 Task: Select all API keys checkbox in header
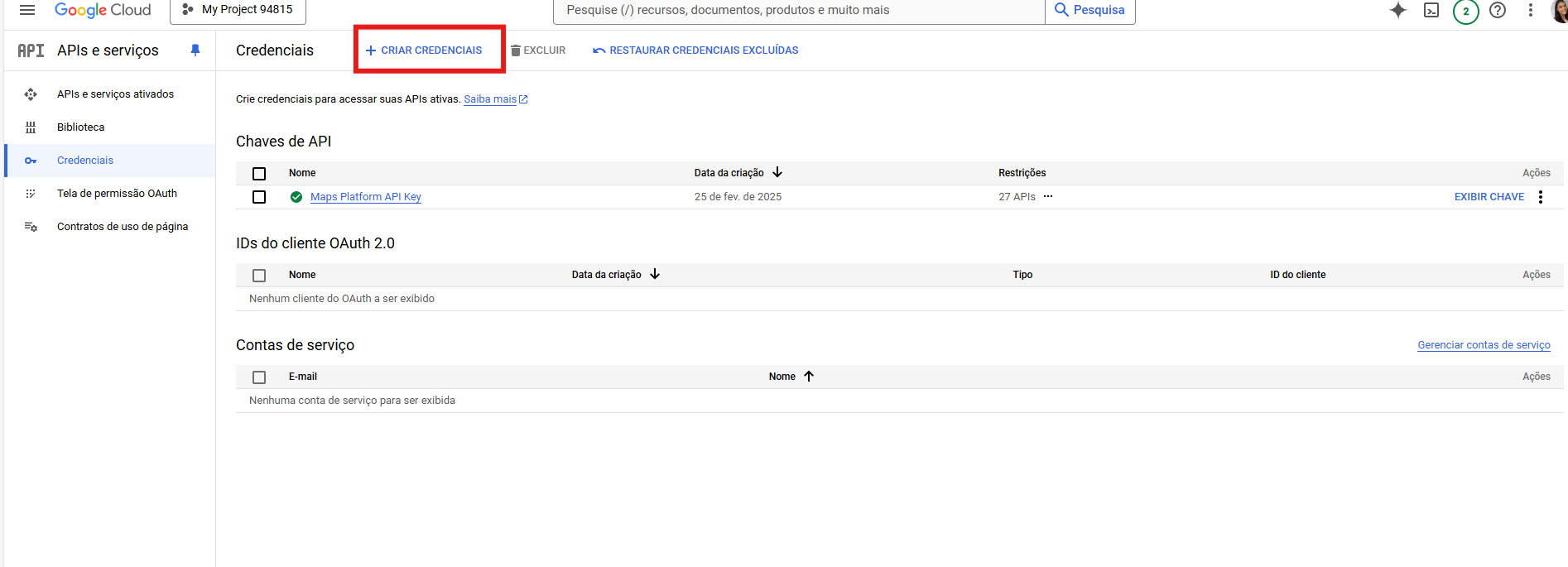(x=259, y=174)
